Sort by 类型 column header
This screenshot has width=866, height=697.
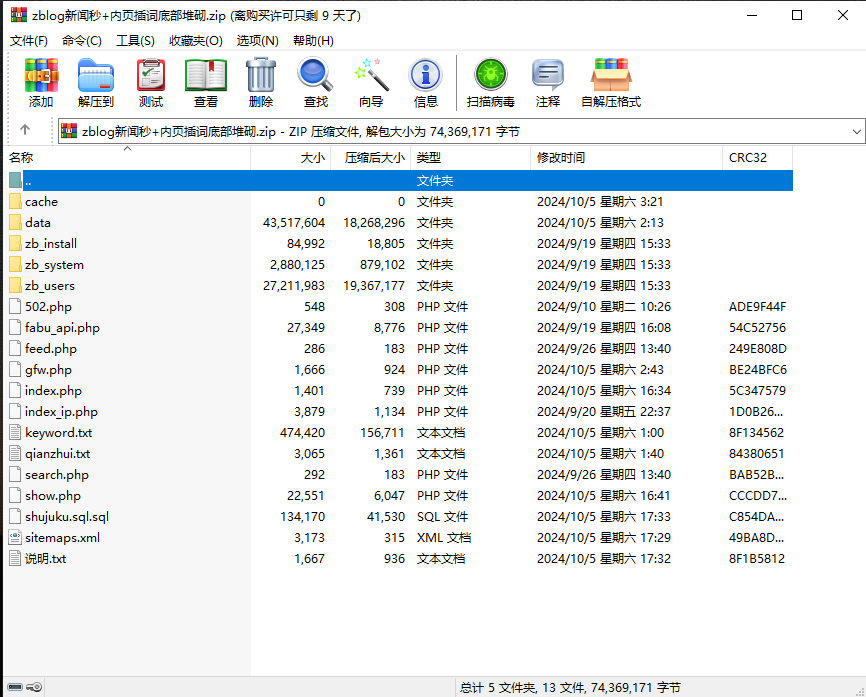pos(470,158)
